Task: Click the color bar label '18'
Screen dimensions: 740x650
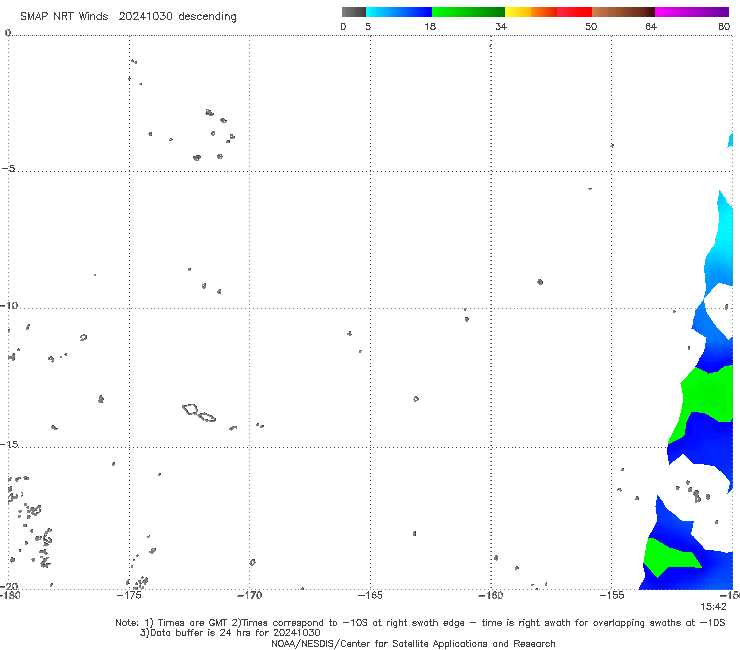Action: (x=430, y=26)
